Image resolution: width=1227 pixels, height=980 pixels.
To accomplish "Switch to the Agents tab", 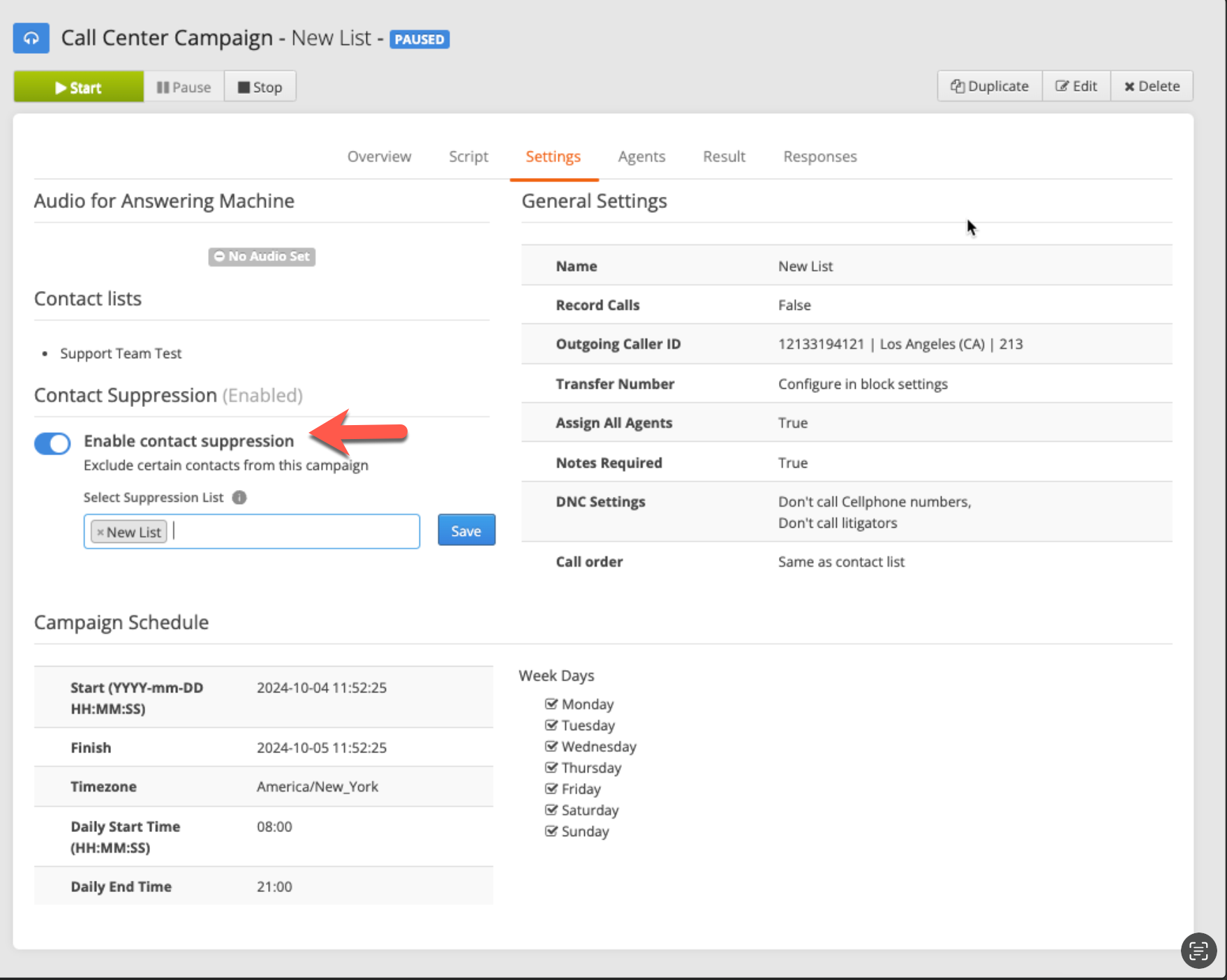I will click(641, 156).
